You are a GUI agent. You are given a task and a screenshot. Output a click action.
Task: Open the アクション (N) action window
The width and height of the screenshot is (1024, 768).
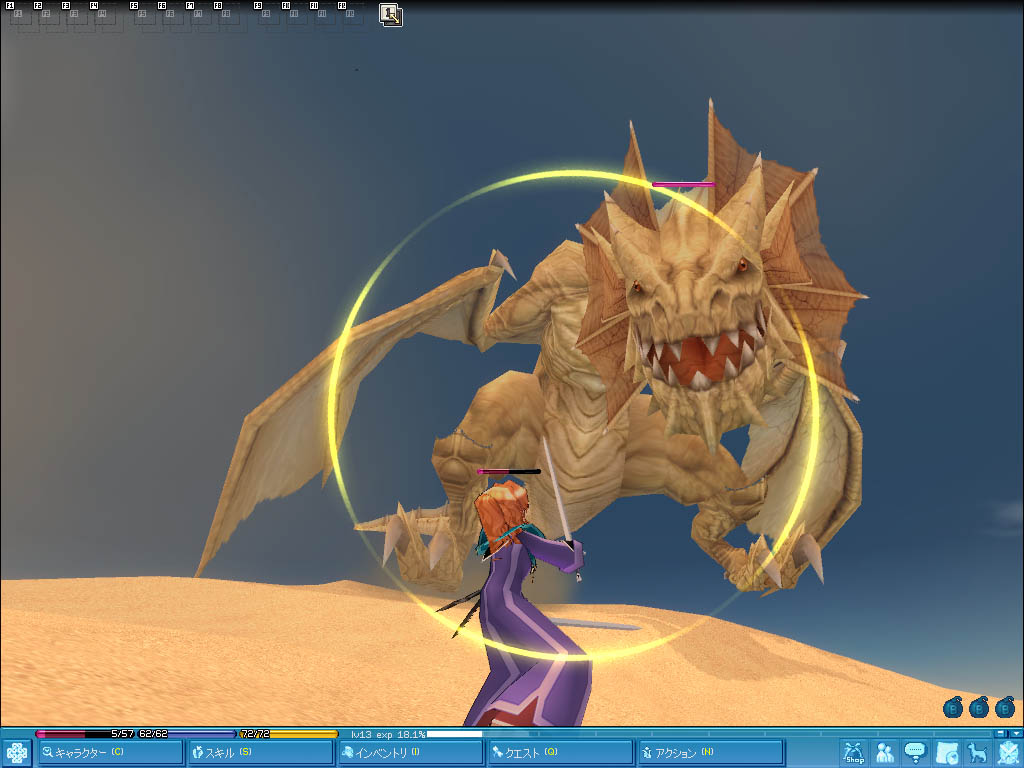(711, 753)
